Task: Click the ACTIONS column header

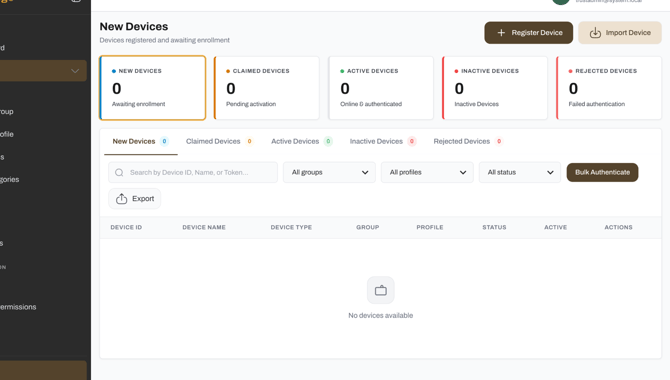Action: tap(618, 227)
